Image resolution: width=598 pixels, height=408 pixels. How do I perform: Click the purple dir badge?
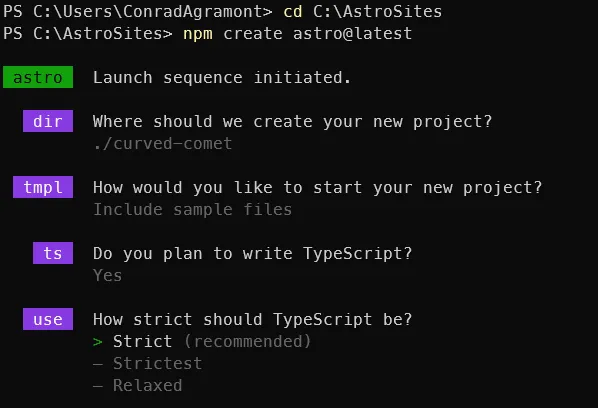[48, 121]
